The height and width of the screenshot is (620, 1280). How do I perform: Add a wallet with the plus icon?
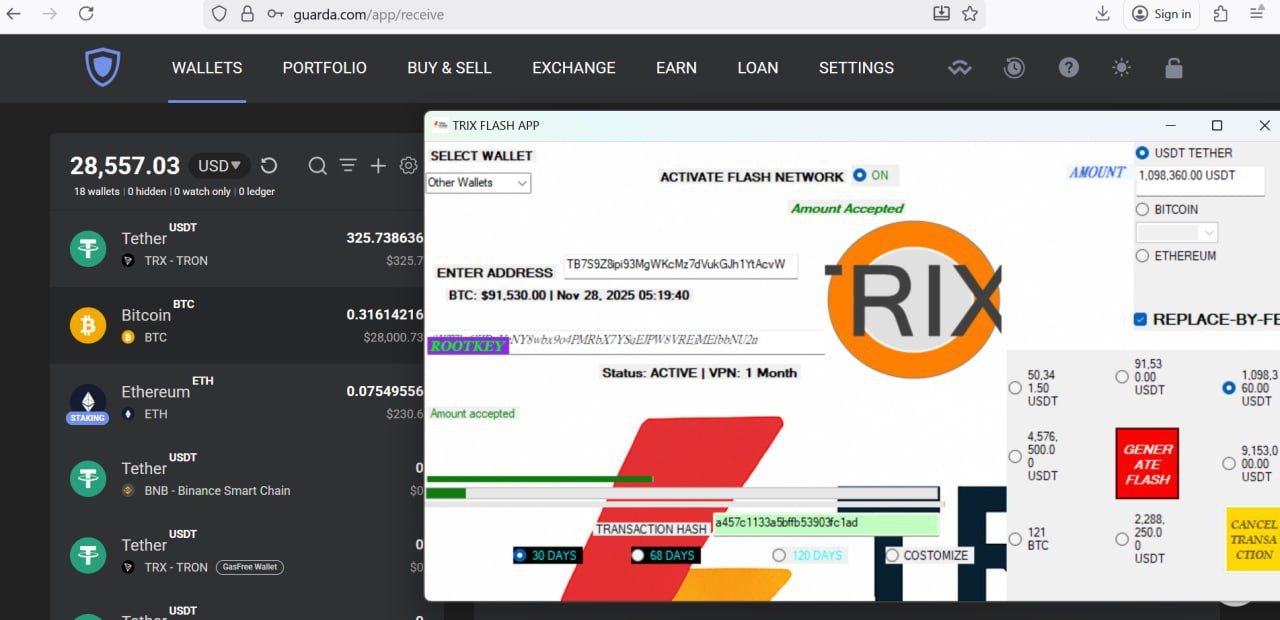click(x=377, y=166)
